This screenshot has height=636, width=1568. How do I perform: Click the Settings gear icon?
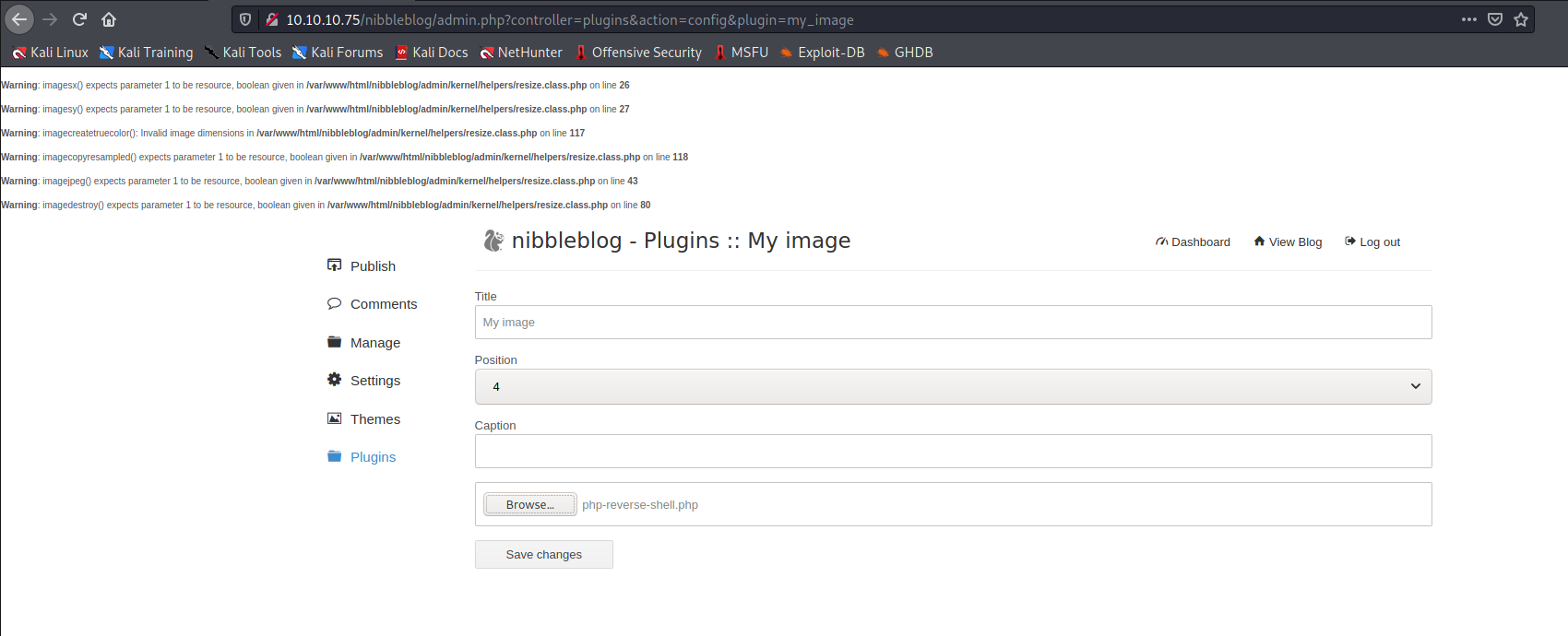334,380
